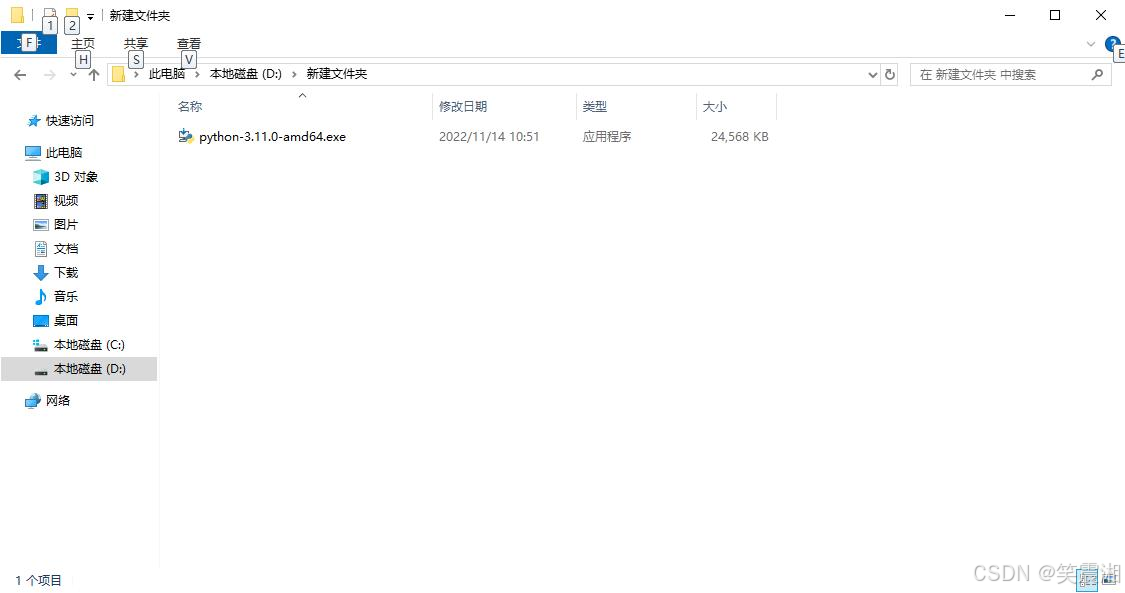Select 本地磁盘 (D:) in the sidebar
Screen dimensions: 1125x593
pyautogui.click(x=90, y=369)
